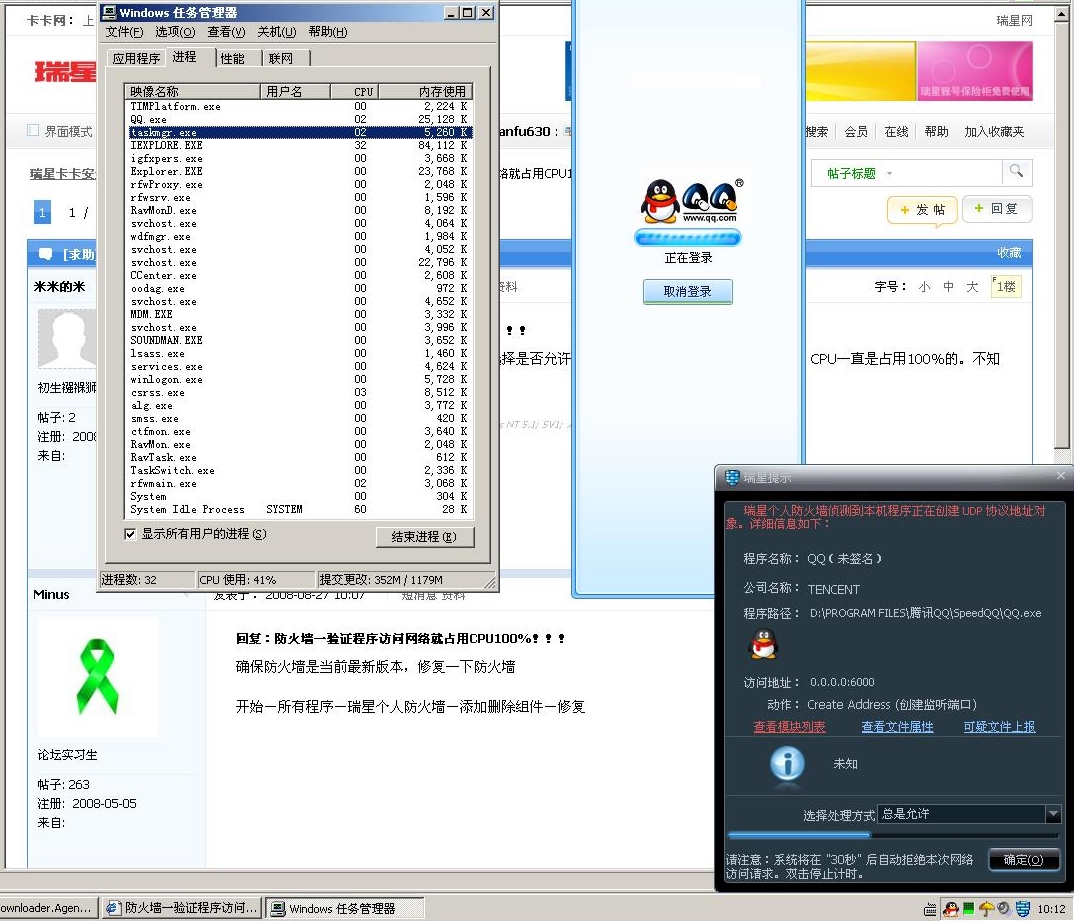Open the 防火墙一验证程序访问 taskbar button
1074x921 pixels.
[182, 908]
